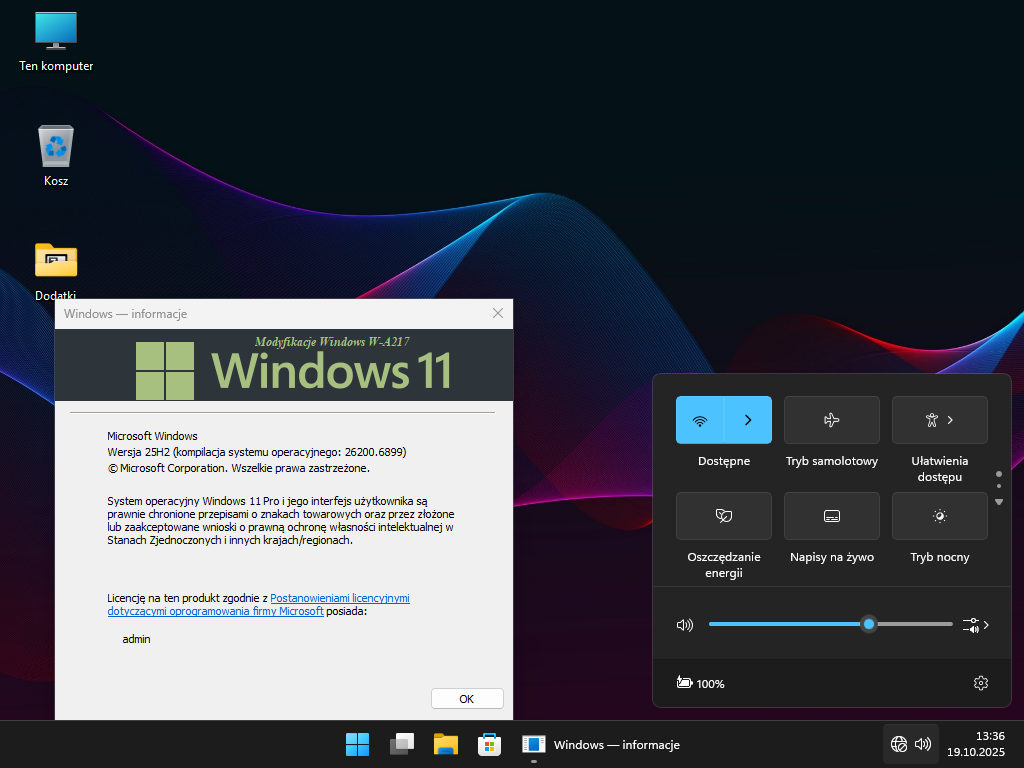1024x768 pixels.
Task: Expand Ułatwienia dostępu accessibility options
Action: pos(939,420)
